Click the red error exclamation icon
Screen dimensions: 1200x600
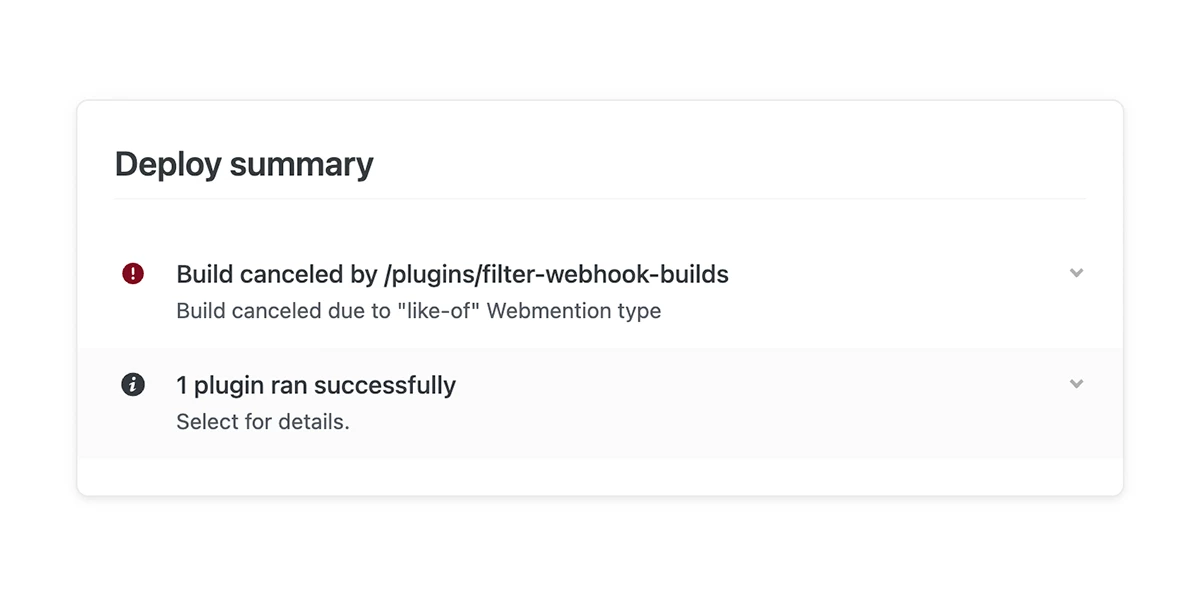(x=133, y=273)
